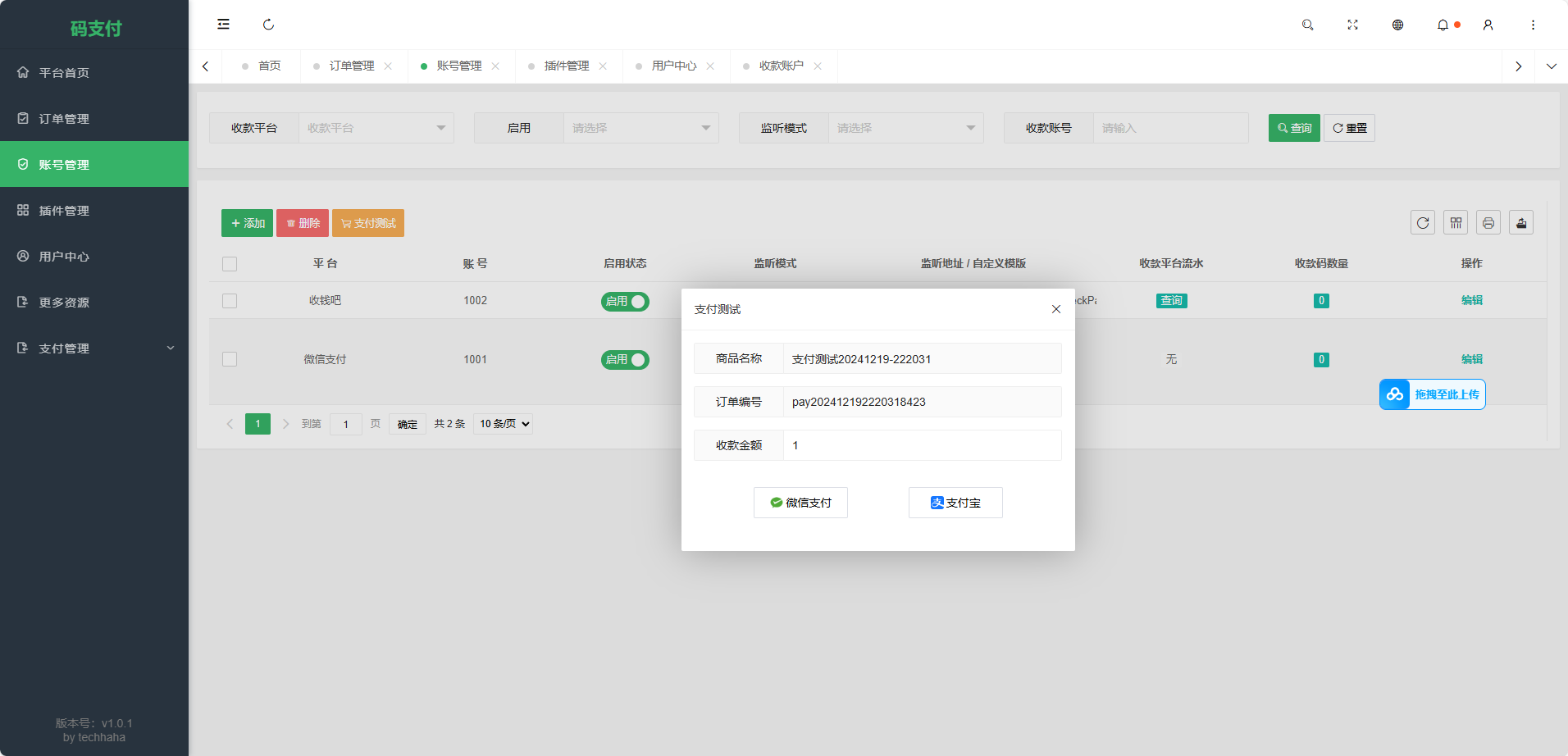Close the 支付测试 dialog
Image resolution: width=1568 pixels, height=756 pixels.
click(x=1056, y=309)
